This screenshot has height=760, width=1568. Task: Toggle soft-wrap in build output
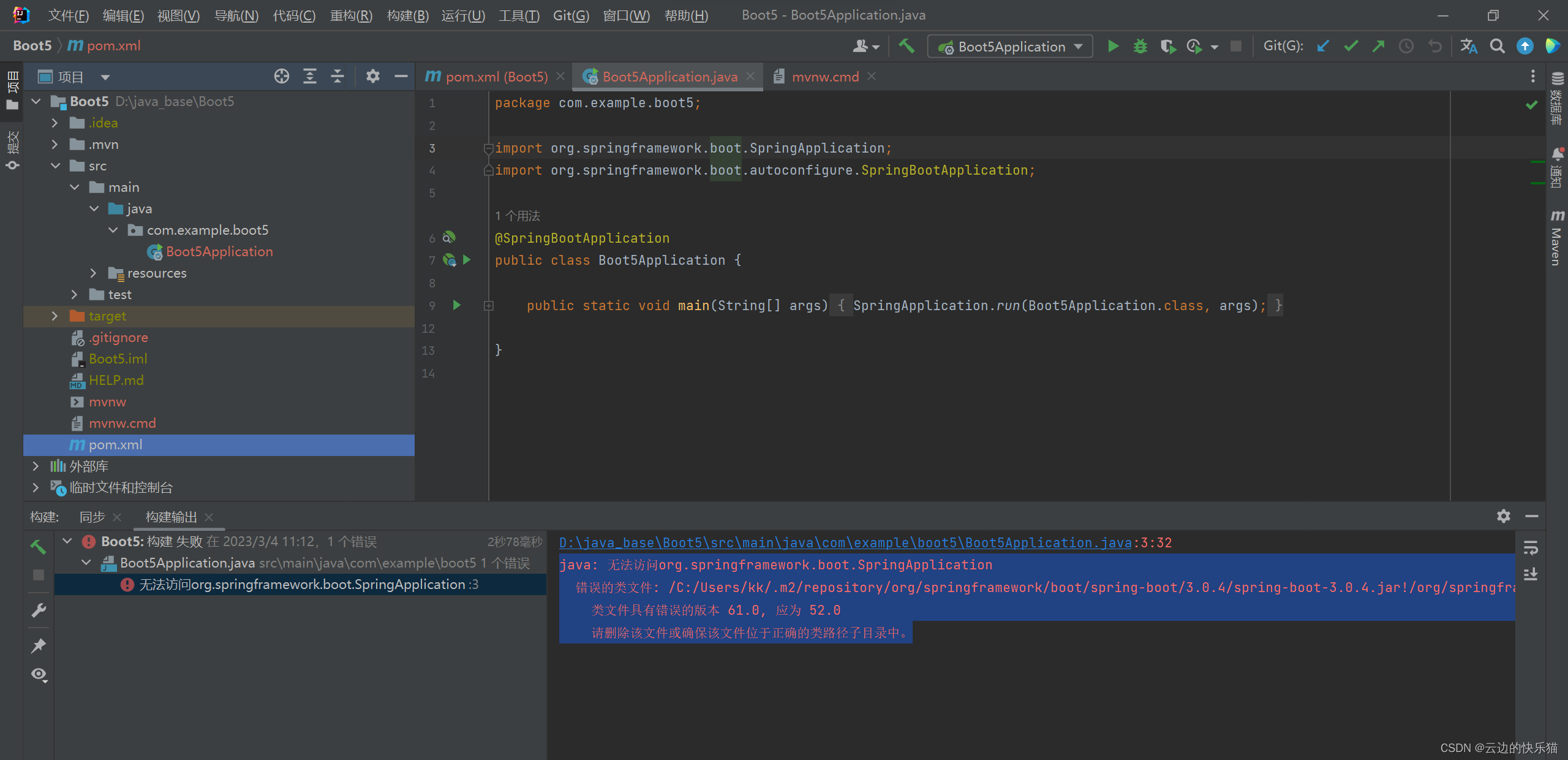click(x=1531, y=547)
